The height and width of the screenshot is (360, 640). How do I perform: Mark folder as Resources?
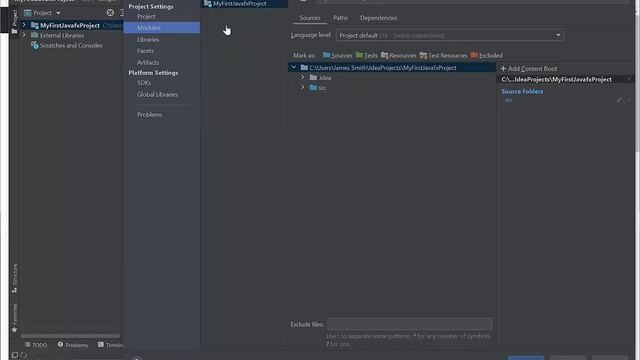coord(398,56)
